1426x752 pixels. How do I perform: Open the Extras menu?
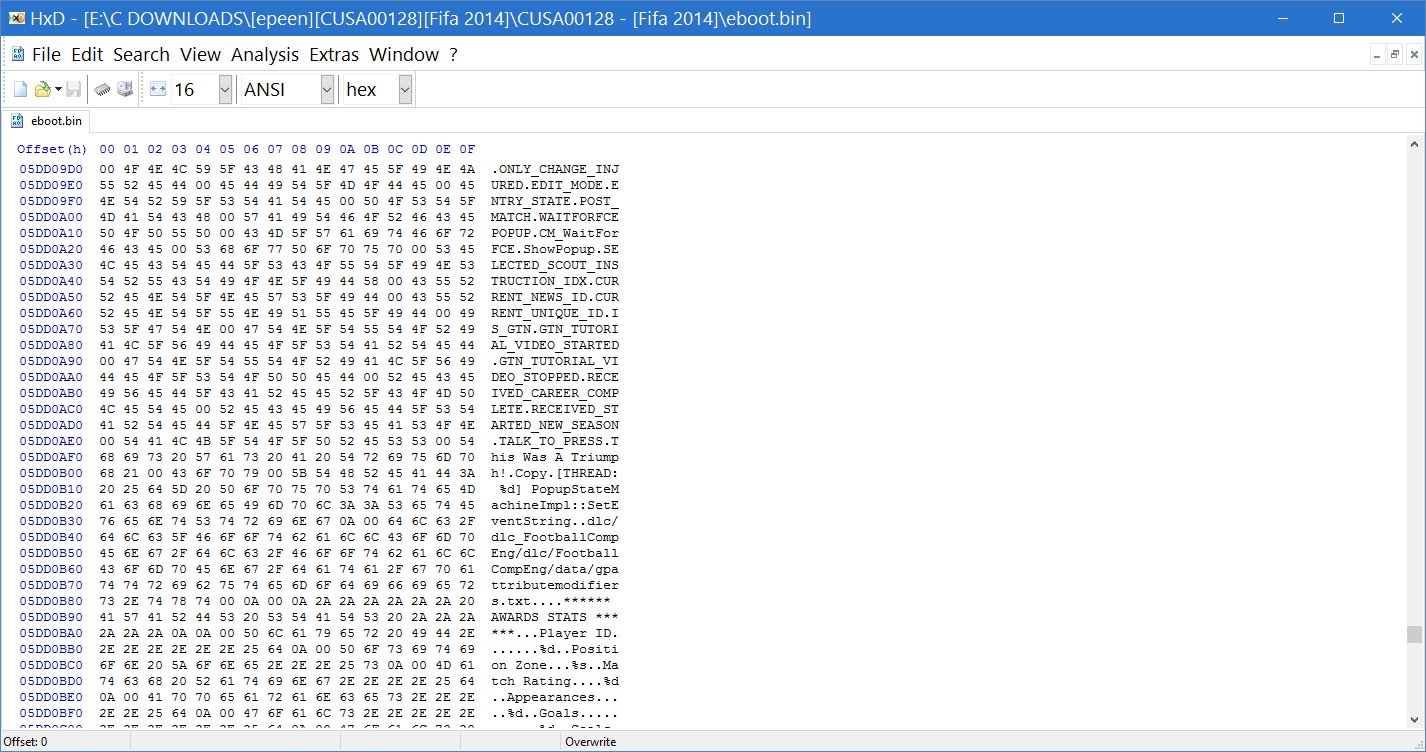click(x=334, y=55)
